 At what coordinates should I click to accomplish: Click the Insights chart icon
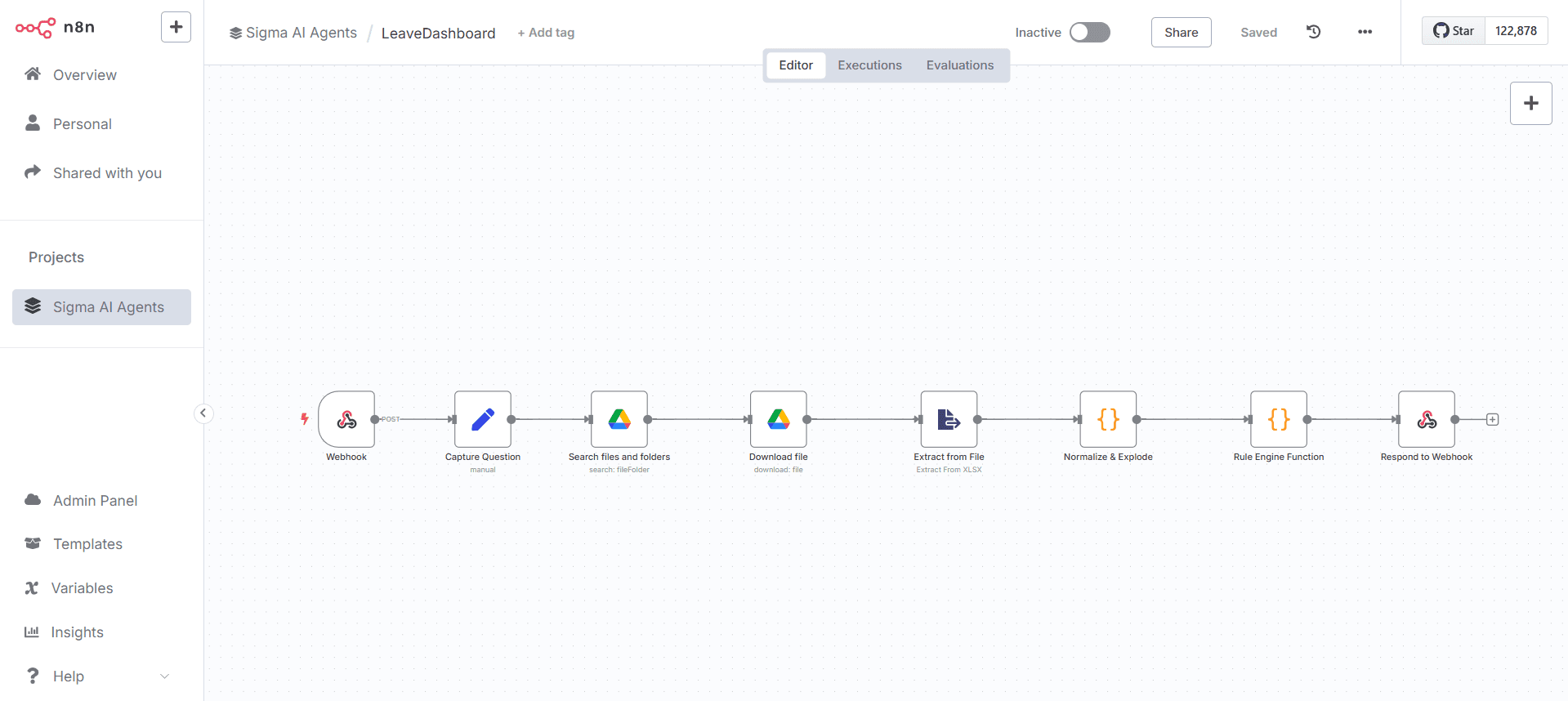pos(32,632)
